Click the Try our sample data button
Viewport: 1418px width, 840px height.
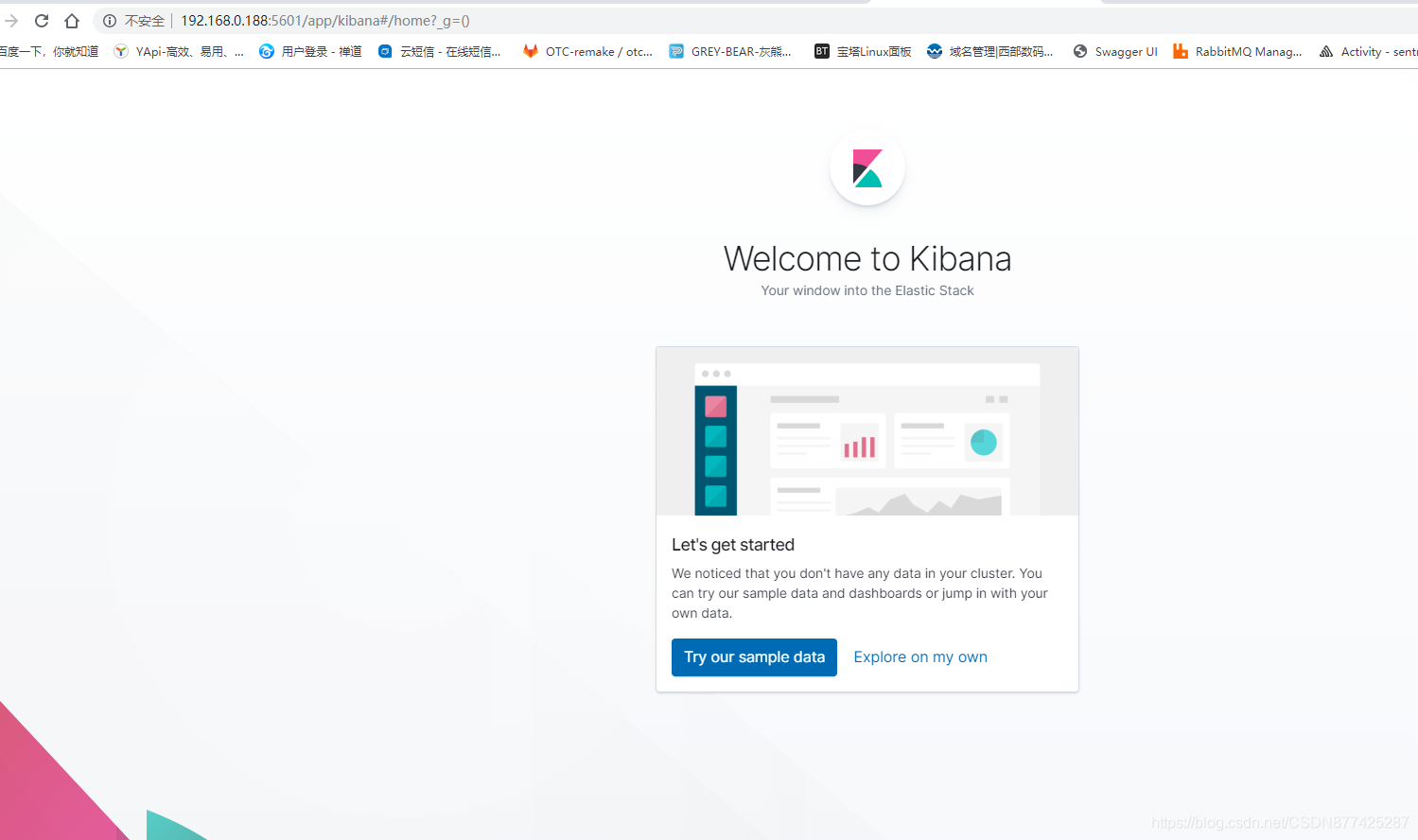coord(754,656)
